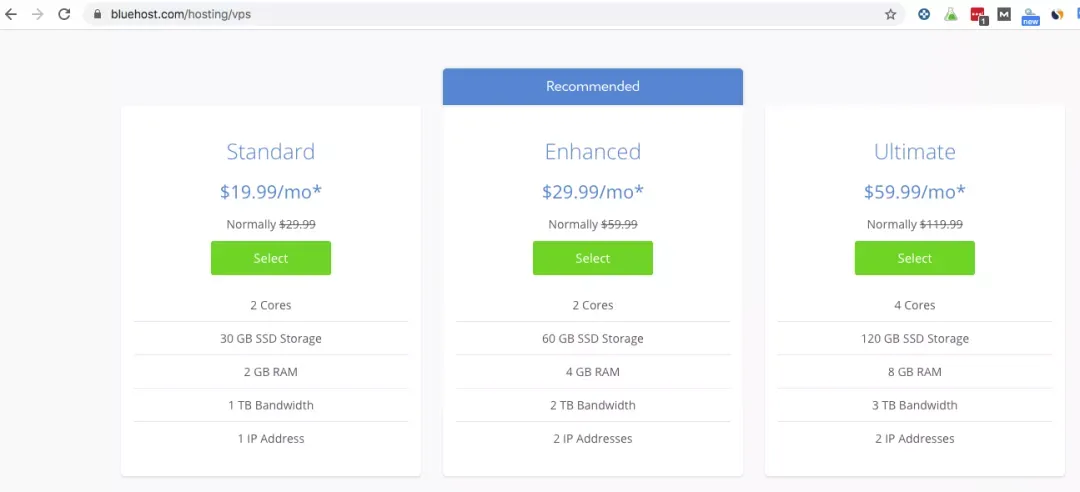Image resolution: width=1080 pixels, height=492 pixels.
Task: Select the Standard VPS plan
Action: (271, 258)
